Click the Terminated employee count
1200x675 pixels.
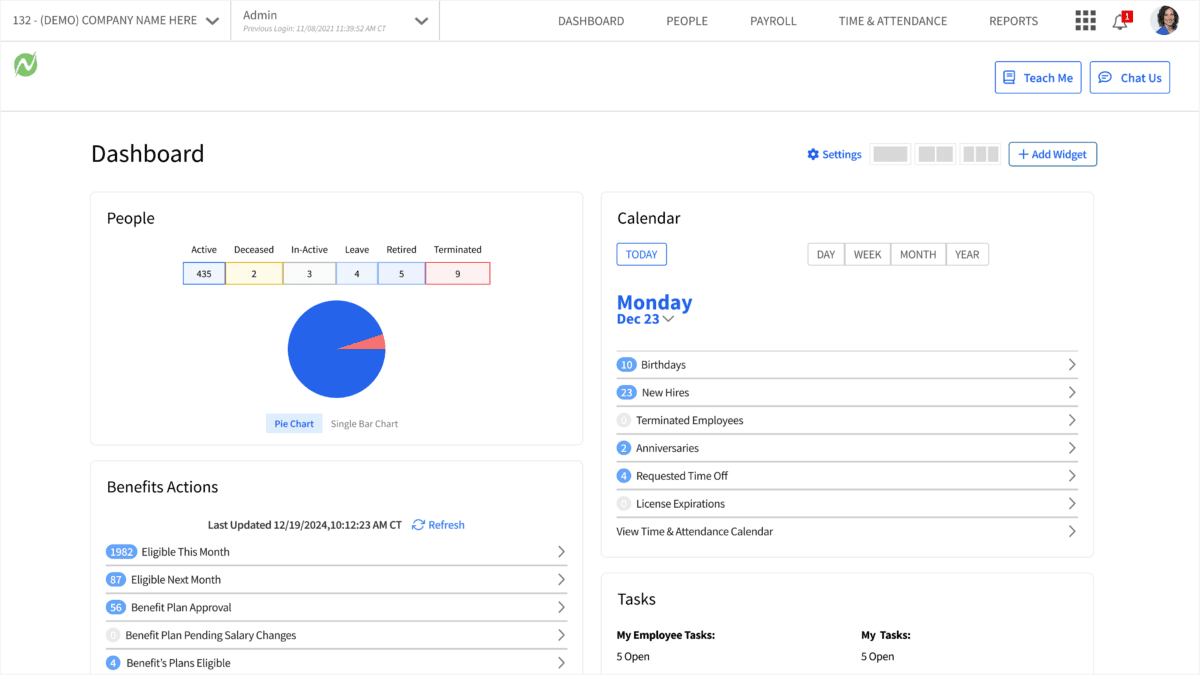(x=457, y=272)
